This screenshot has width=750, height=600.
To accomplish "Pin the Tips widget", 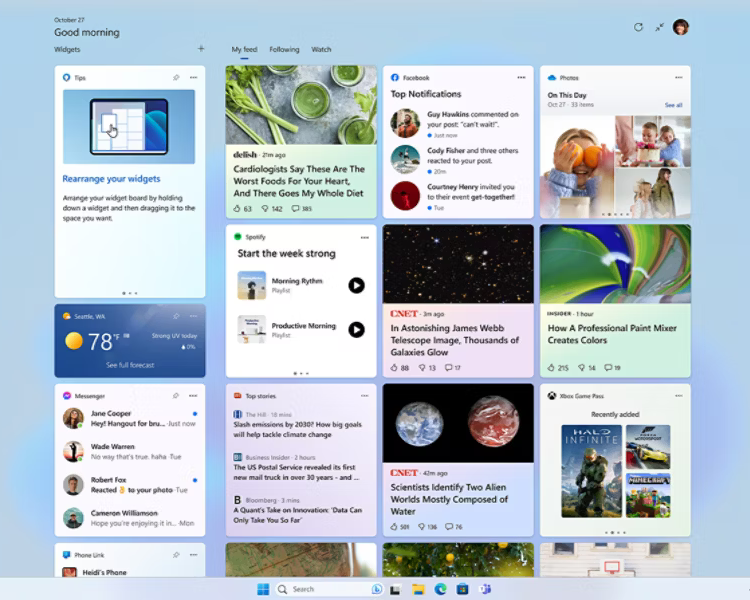I will click(176, 78).
